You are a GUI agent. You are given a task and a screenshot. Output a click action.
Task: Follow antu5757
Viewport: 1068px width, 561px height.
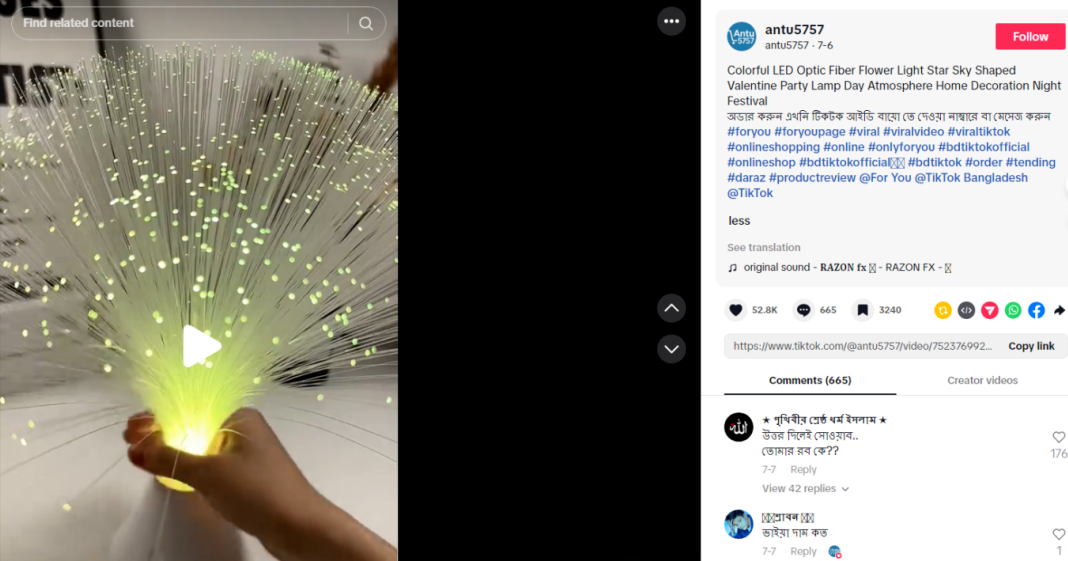1030,37
